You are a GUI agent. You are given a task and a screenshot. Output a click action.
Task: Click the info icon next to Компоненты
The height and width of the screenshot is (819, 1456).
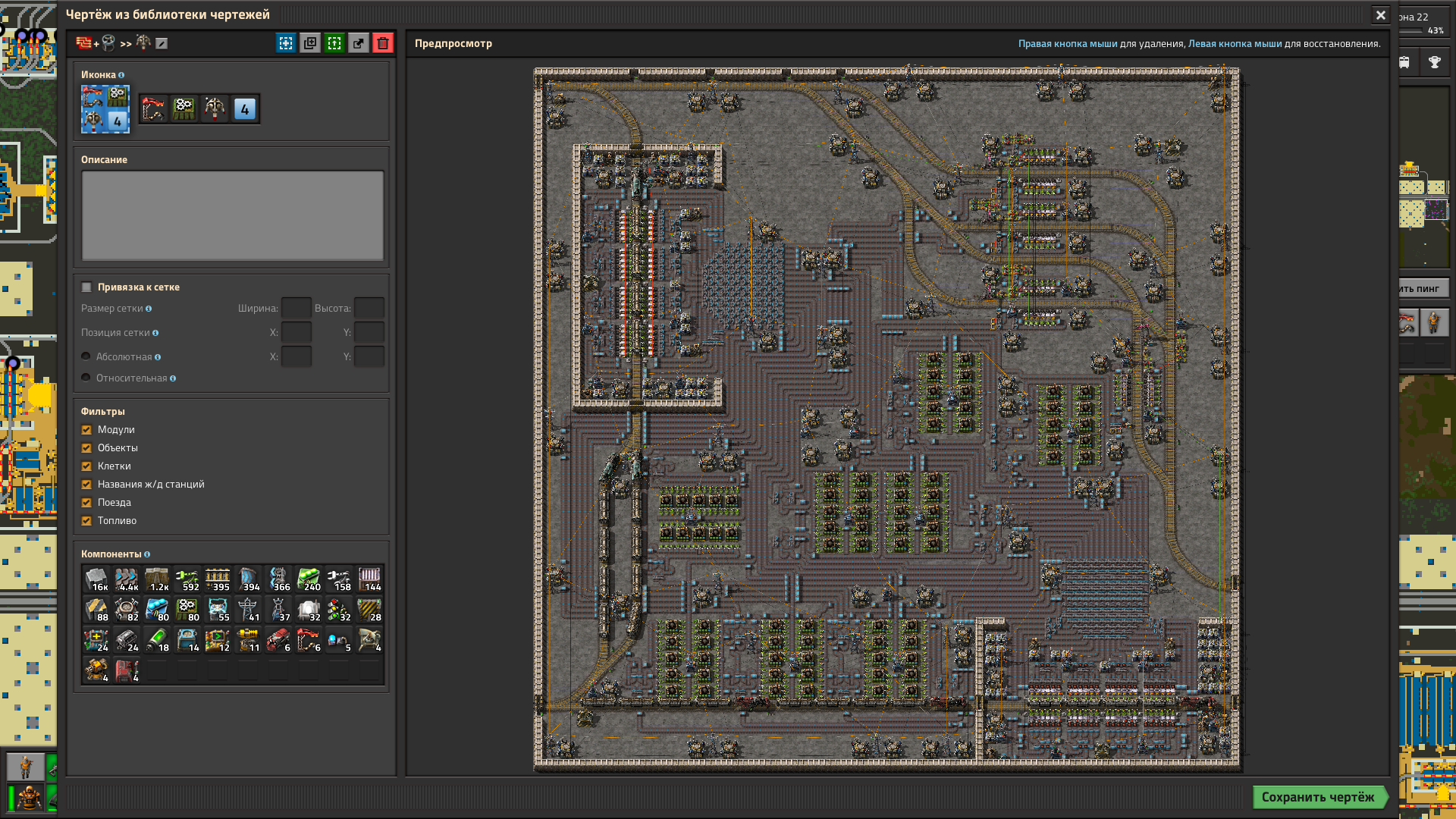(x=147, y=554)
